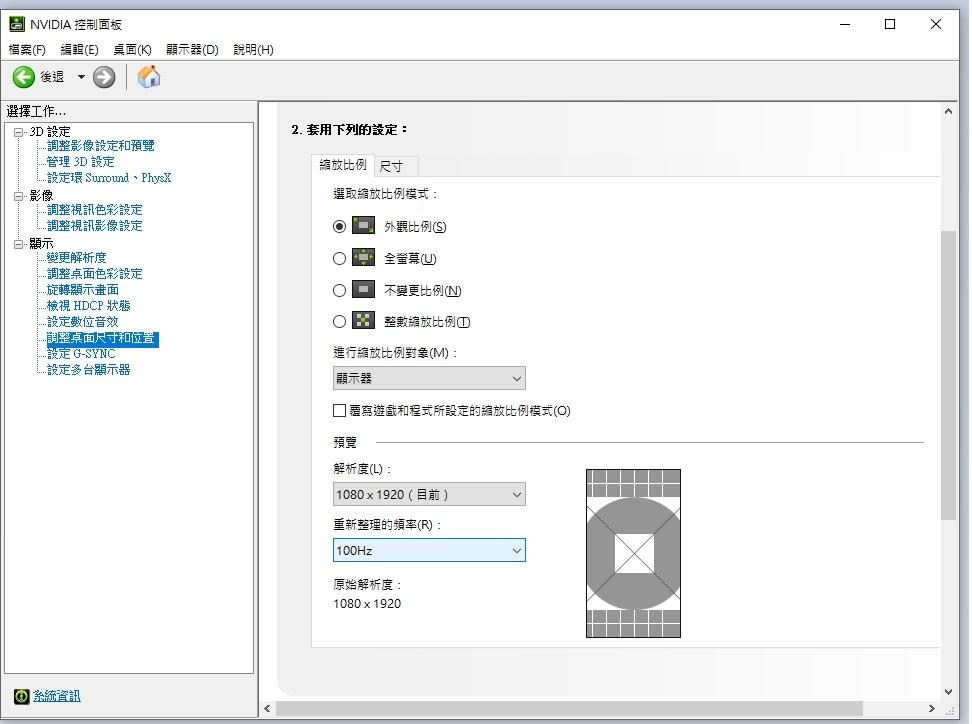Click the forward navigation arrow
Image resolution: width=972 pixels, height=724 pixels.
[x=103, y=76]
